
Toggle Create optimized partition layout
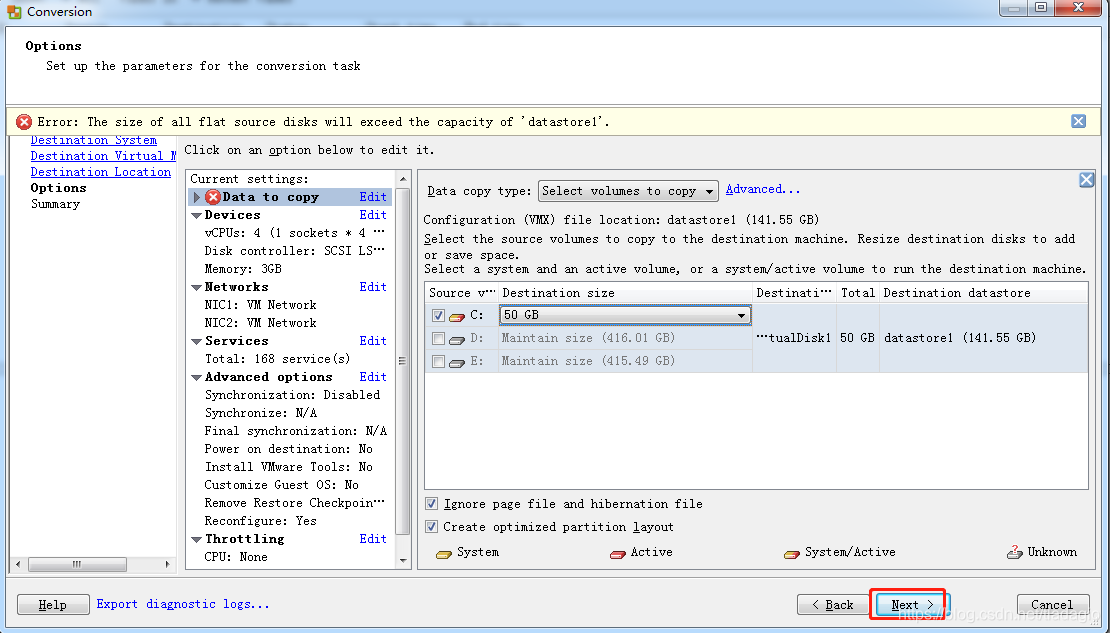[431, 527]
